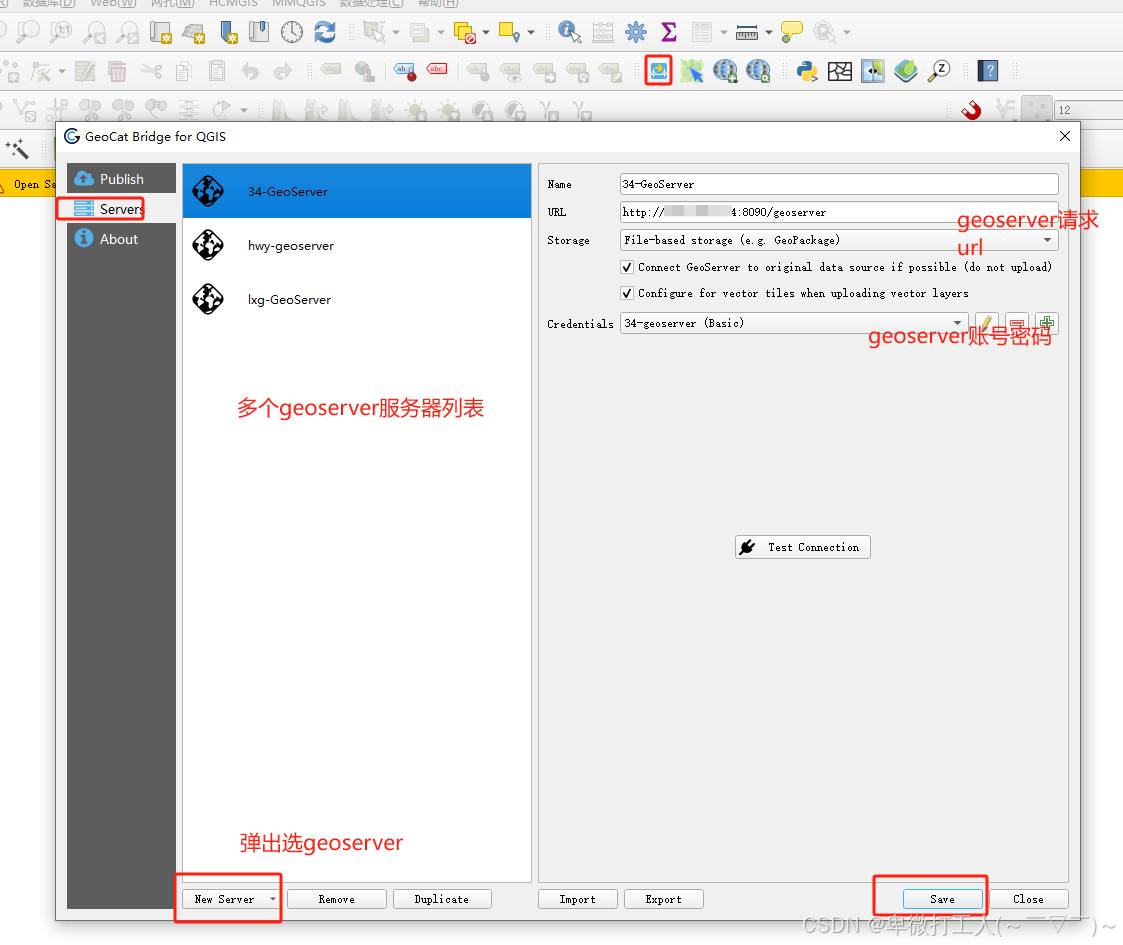The height and width of the screenshot is (945, 1123).
Task: Uncheck Connect GeoServer to original data source
Action: (x=627, y=267)
